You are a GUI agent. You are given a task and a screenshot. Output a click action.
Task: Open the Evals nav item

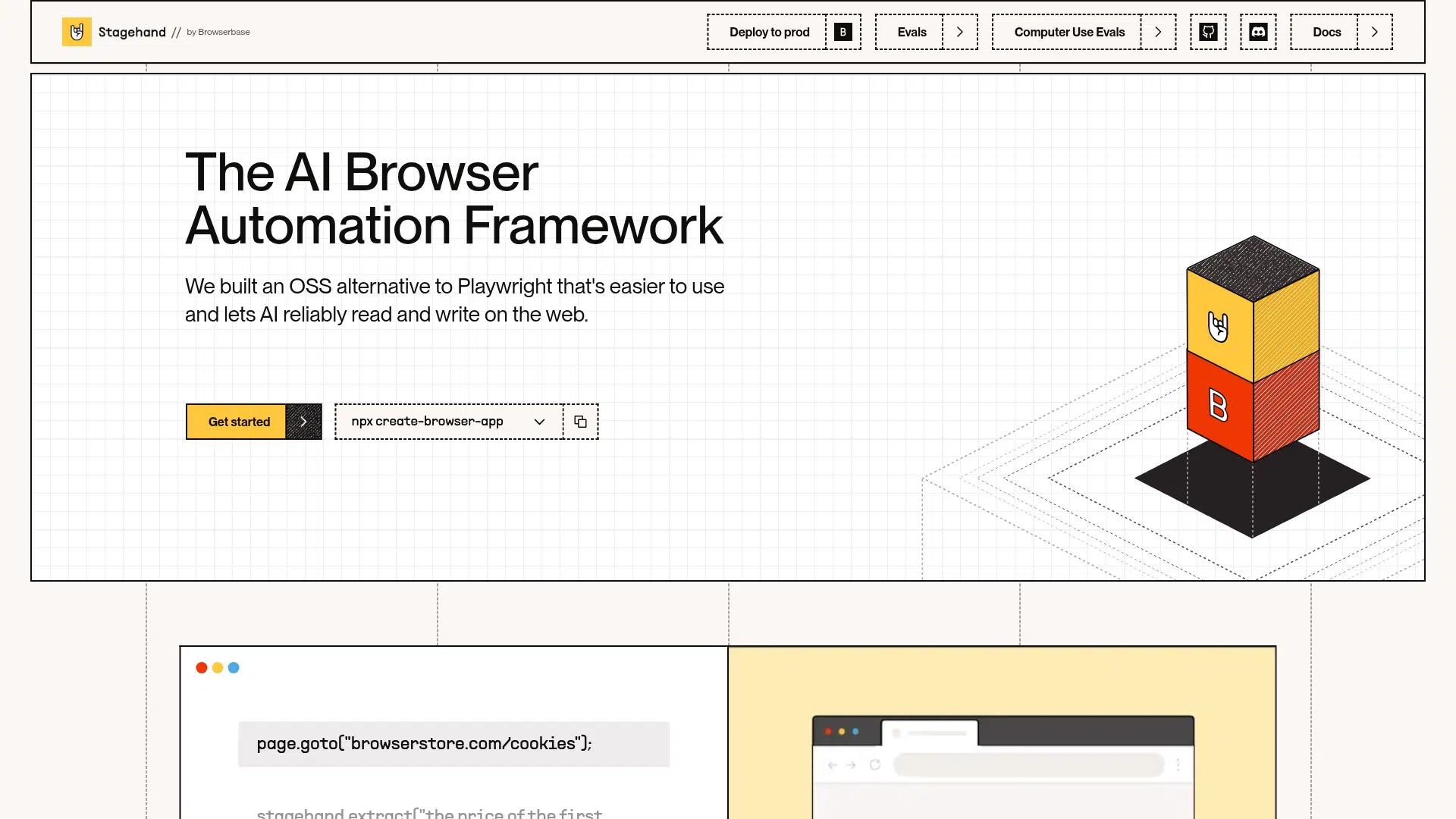click(911, 32)
